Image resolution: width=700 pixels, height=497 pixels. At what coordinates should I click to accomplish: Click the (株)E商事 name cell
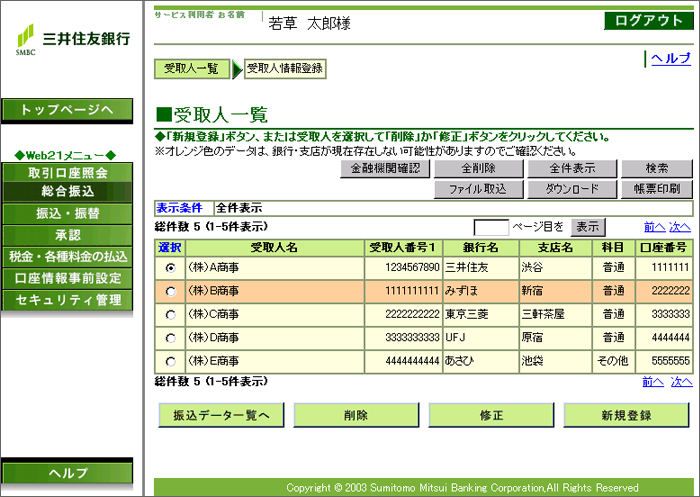point(275,361)
